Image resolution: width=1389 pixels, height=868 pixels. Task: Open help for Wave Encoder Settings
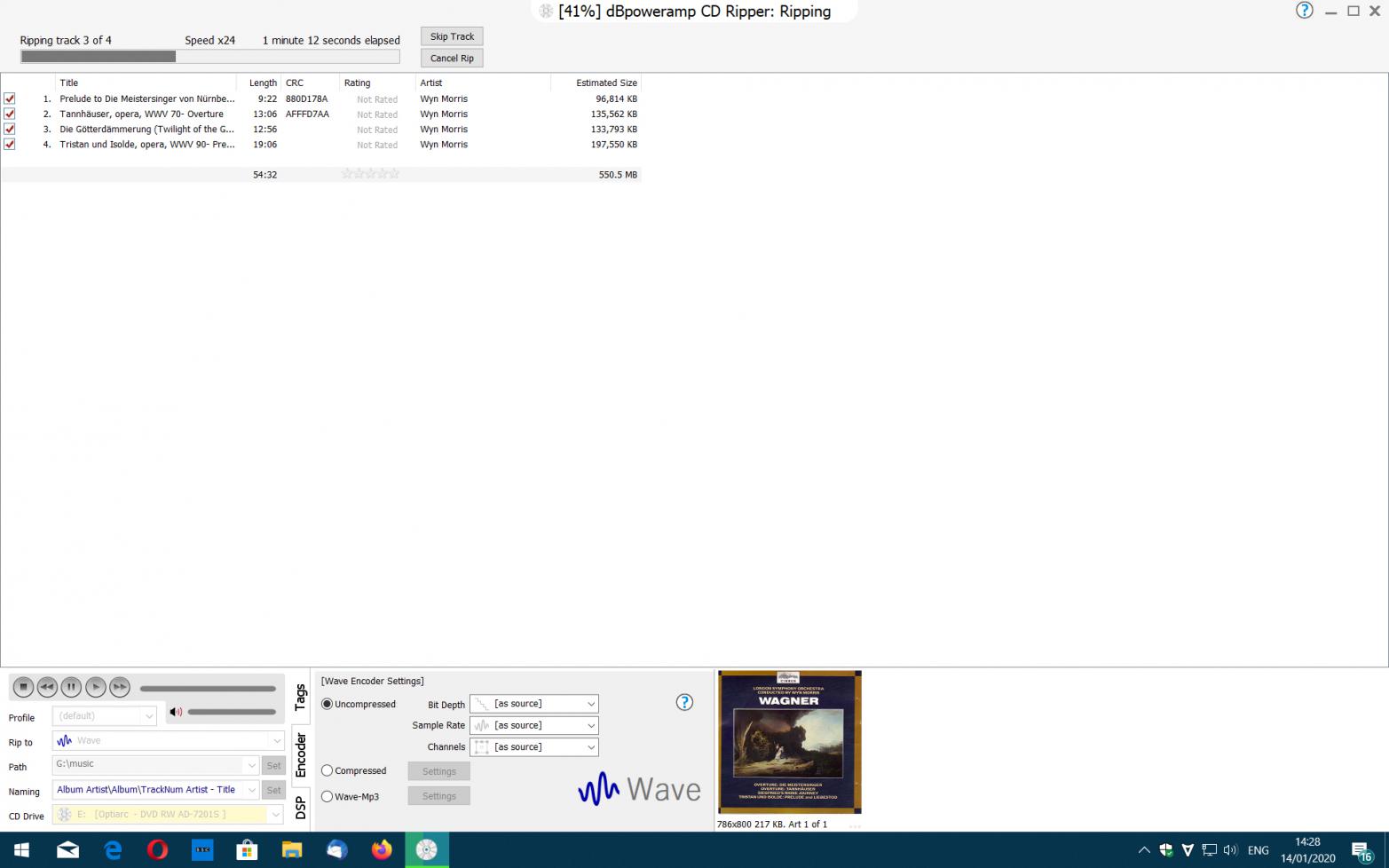click(684, 702)
